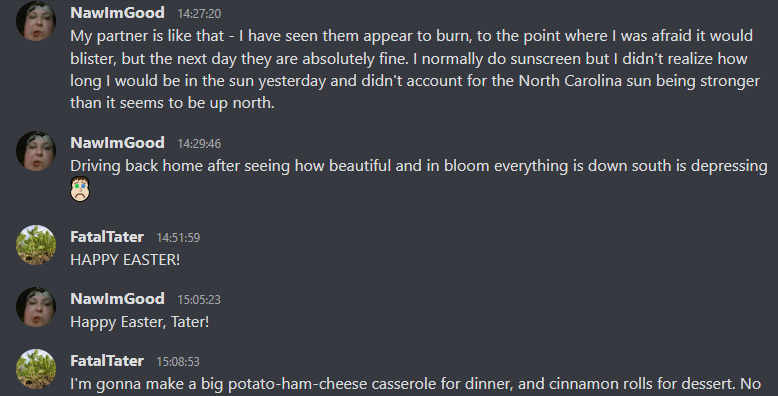Viewport: 778px width, 396px height.
Task: Click NawImGood's avatar beside the 14:29:46 message
Action: 36,151
